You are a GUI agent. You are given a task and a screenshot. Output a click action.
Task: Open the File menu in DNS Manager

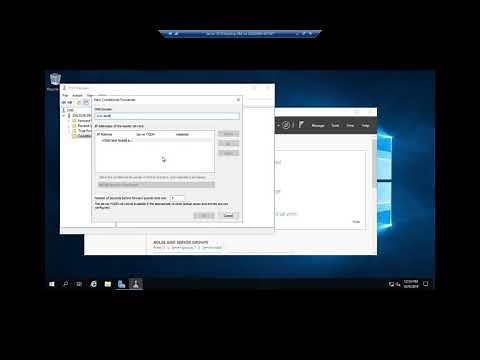65,96
